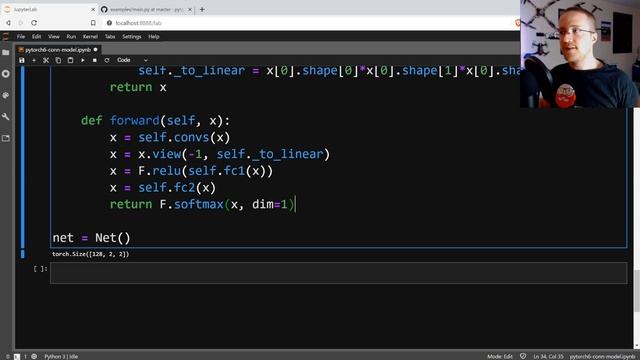Click the terminals count icon in status bar

click(x=17, y=356)
